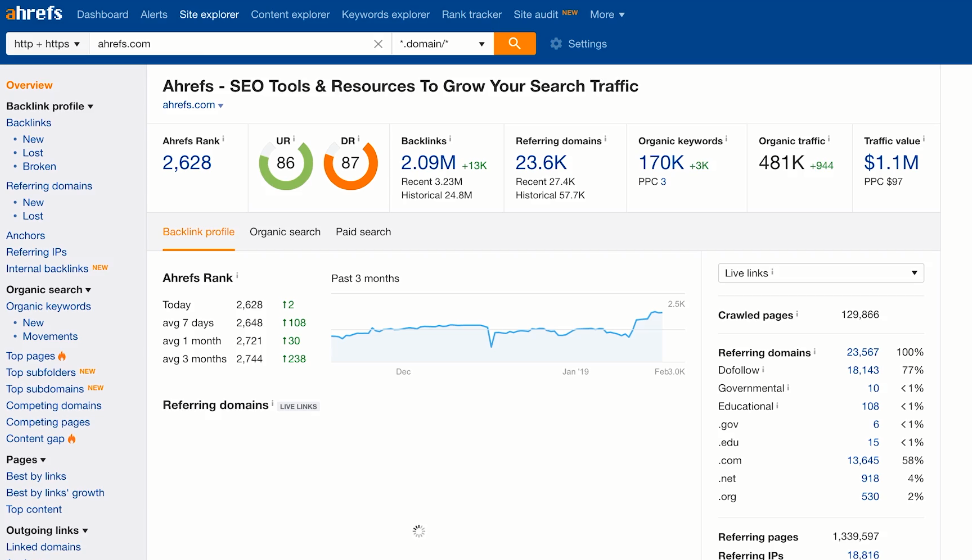Go to Content explorer
This screenshot has height=560, width=972.
coord(290,14)
